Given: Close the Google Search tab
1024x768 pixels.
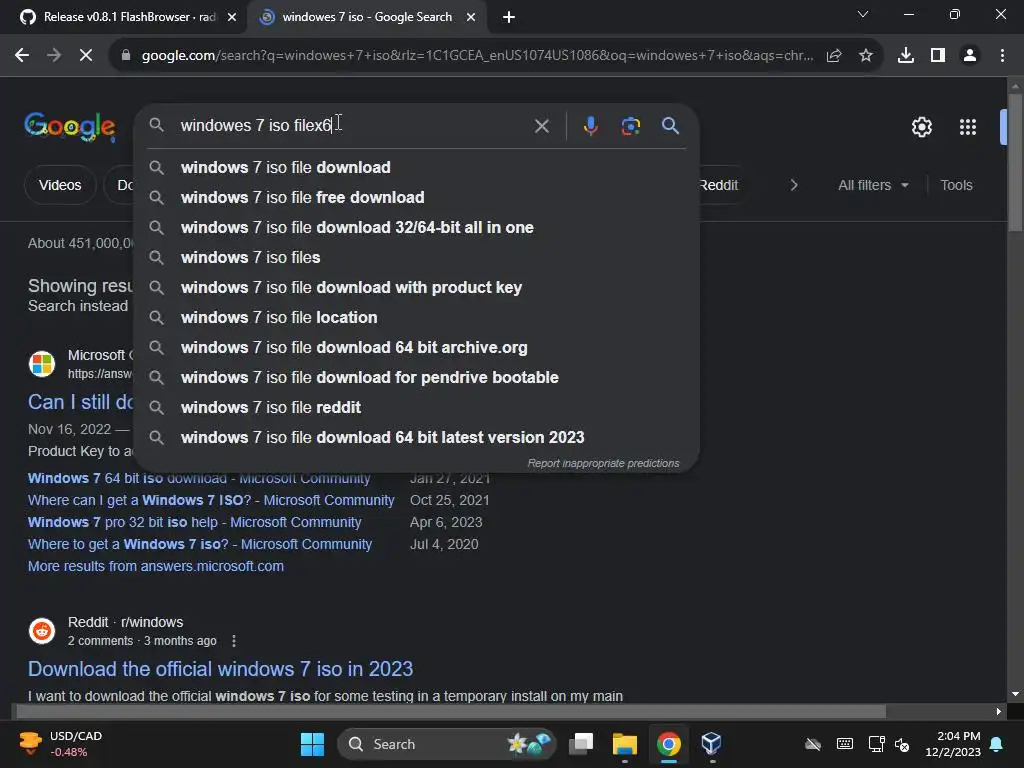Looking at the screenshot, I should [x=471, y=17].
